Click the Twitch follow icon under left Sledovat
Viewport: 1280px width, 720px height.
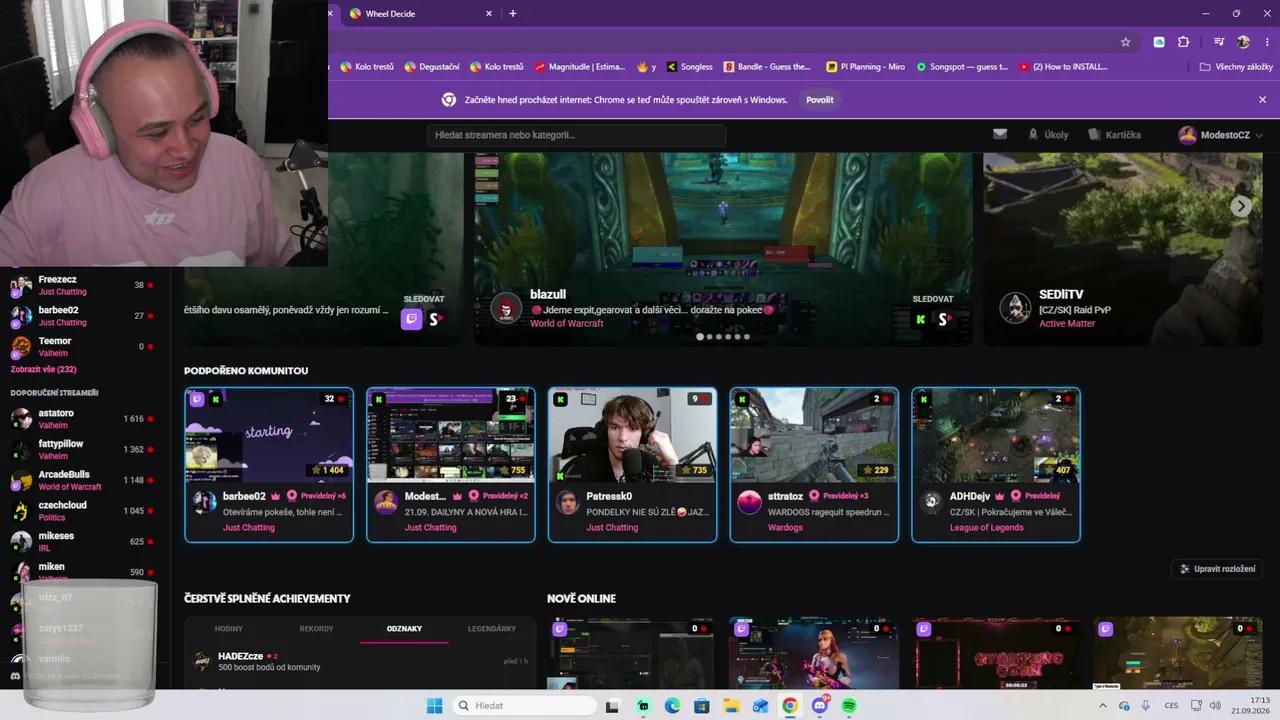(x=411, y=319)
